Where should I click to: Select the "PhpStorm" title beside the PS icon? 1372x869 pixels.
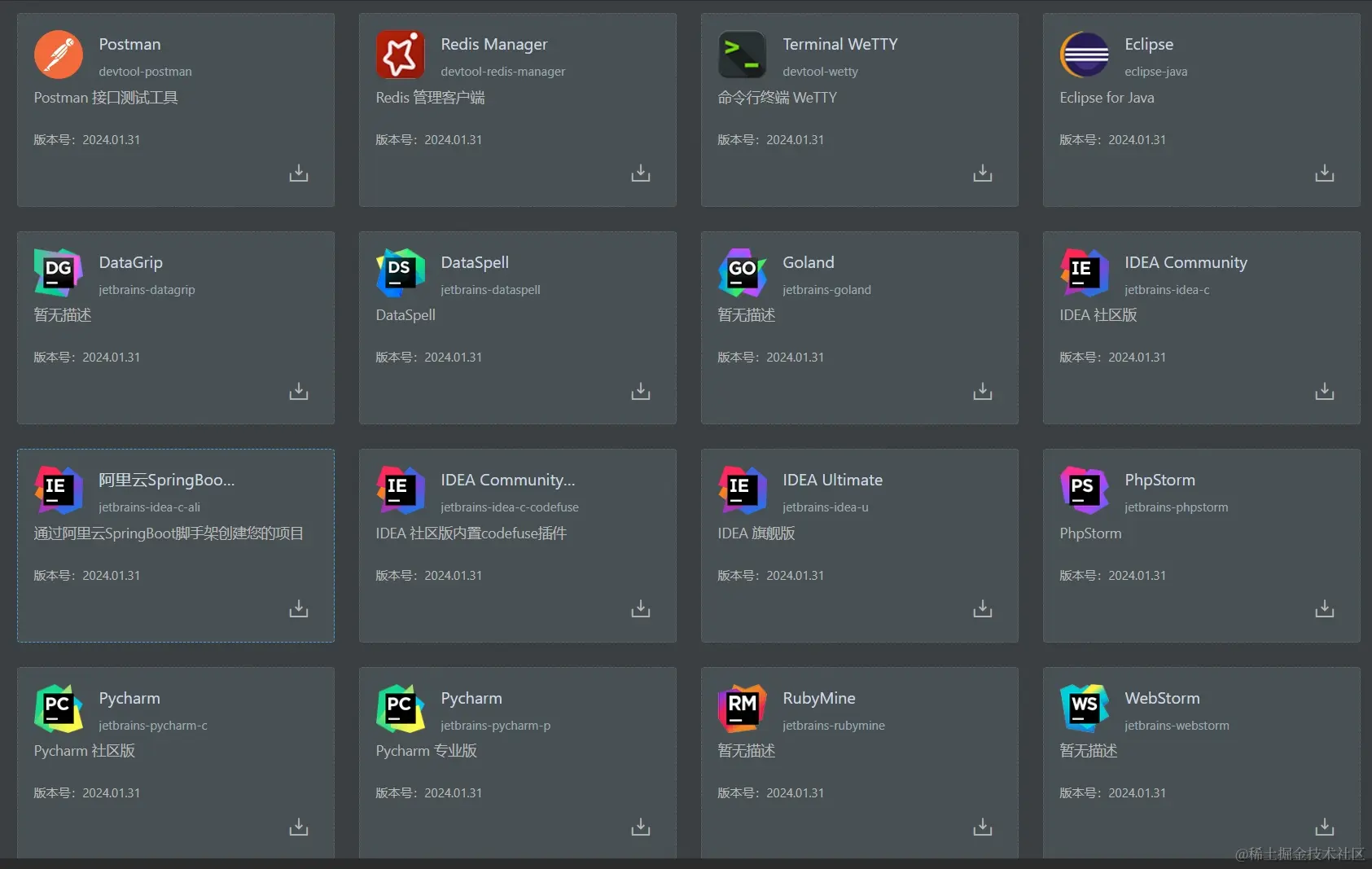coord(1159,480)
